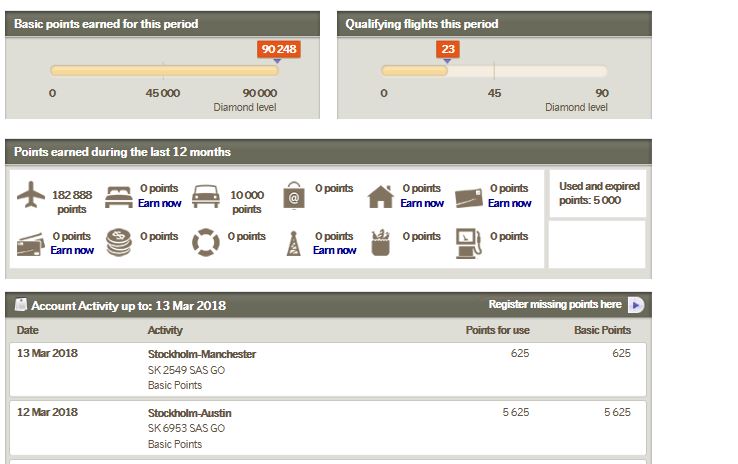The height and width of the screenshot is (464, 738).
Task: Click the lifebuoy icon
Action: 206,243
